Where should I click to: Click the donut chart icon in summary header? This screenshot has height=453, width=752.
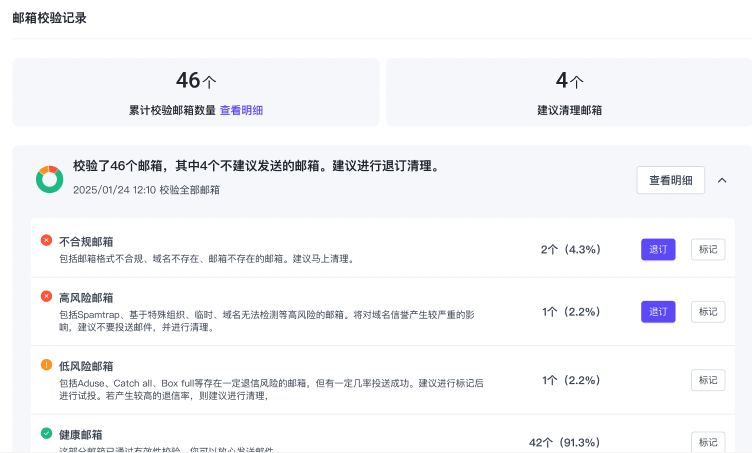coord(49,179)
